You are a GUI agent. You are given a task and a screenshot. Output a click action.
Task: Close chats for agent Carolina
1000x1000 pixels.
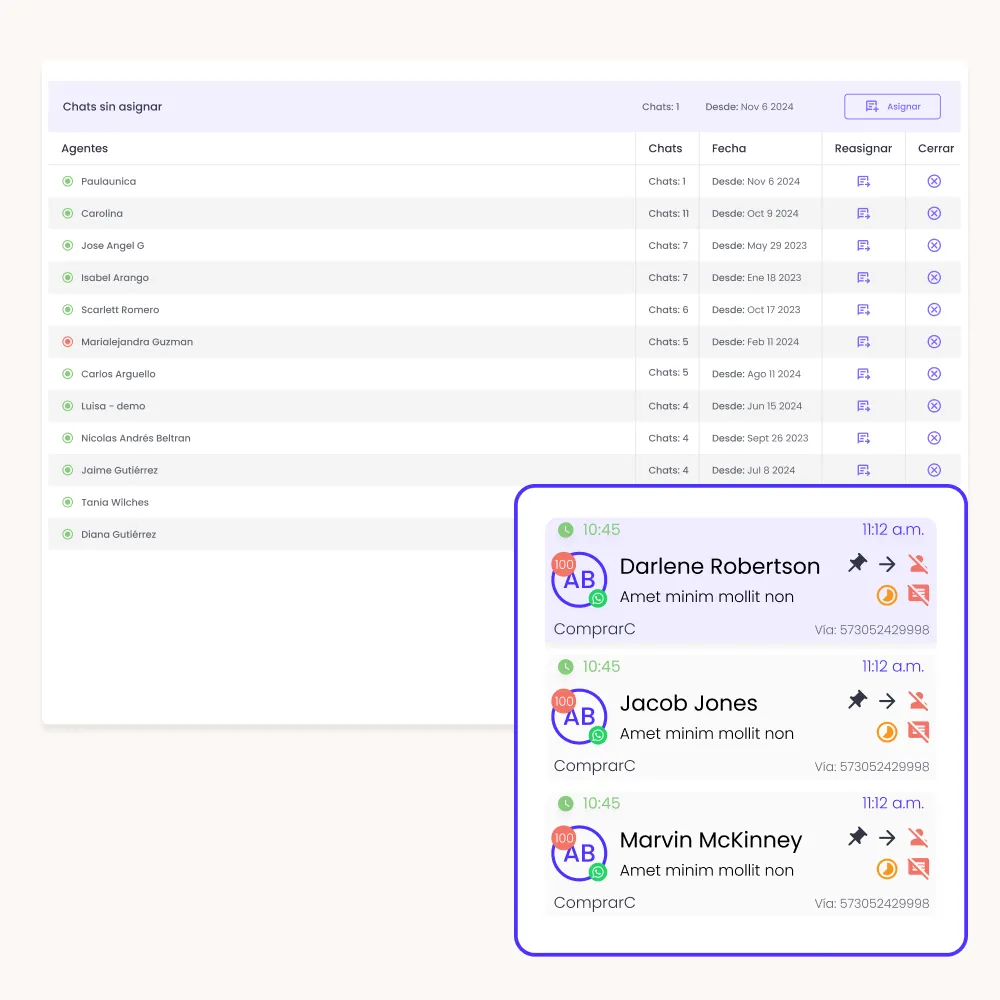934,214
